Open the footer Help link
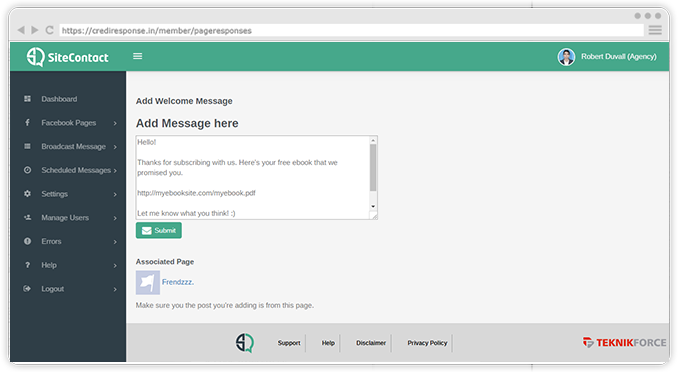 [x=328, y=343]
